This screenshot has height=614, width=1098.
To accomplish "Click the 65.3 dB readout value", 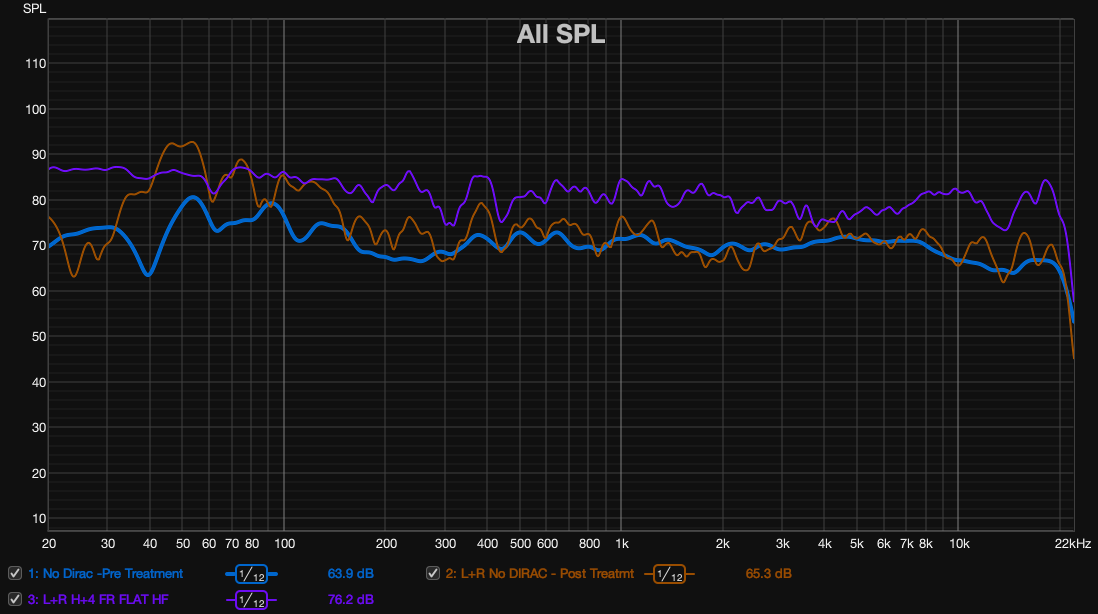I will point(768,574).
